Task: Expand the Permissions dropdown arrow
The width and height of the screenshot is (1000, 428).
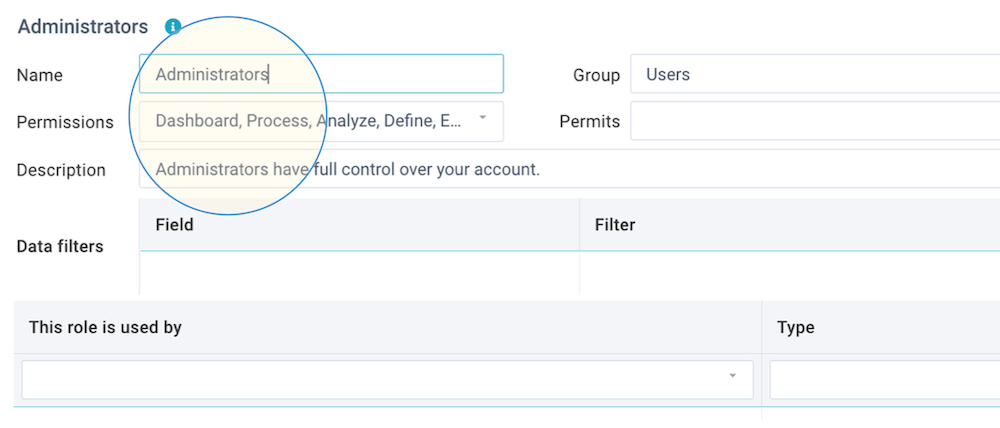Action: [483, 118]
